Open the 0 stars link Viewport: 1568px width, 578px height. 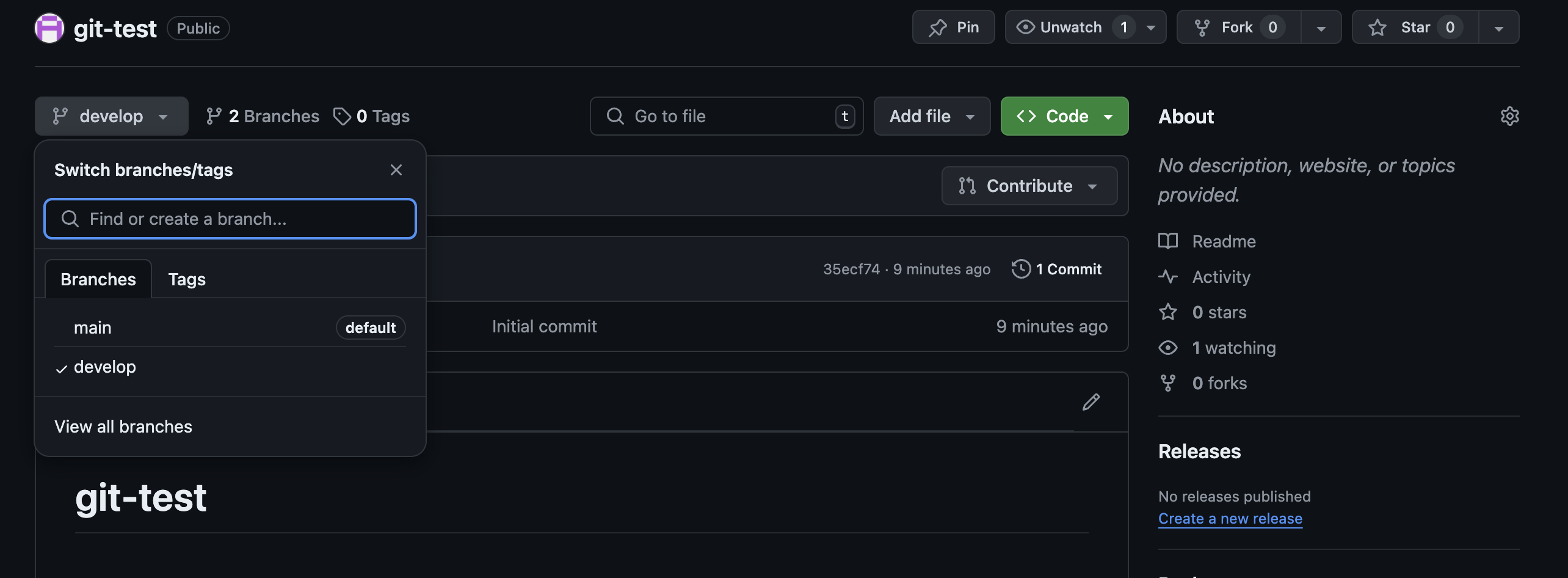coord(1219,312)
